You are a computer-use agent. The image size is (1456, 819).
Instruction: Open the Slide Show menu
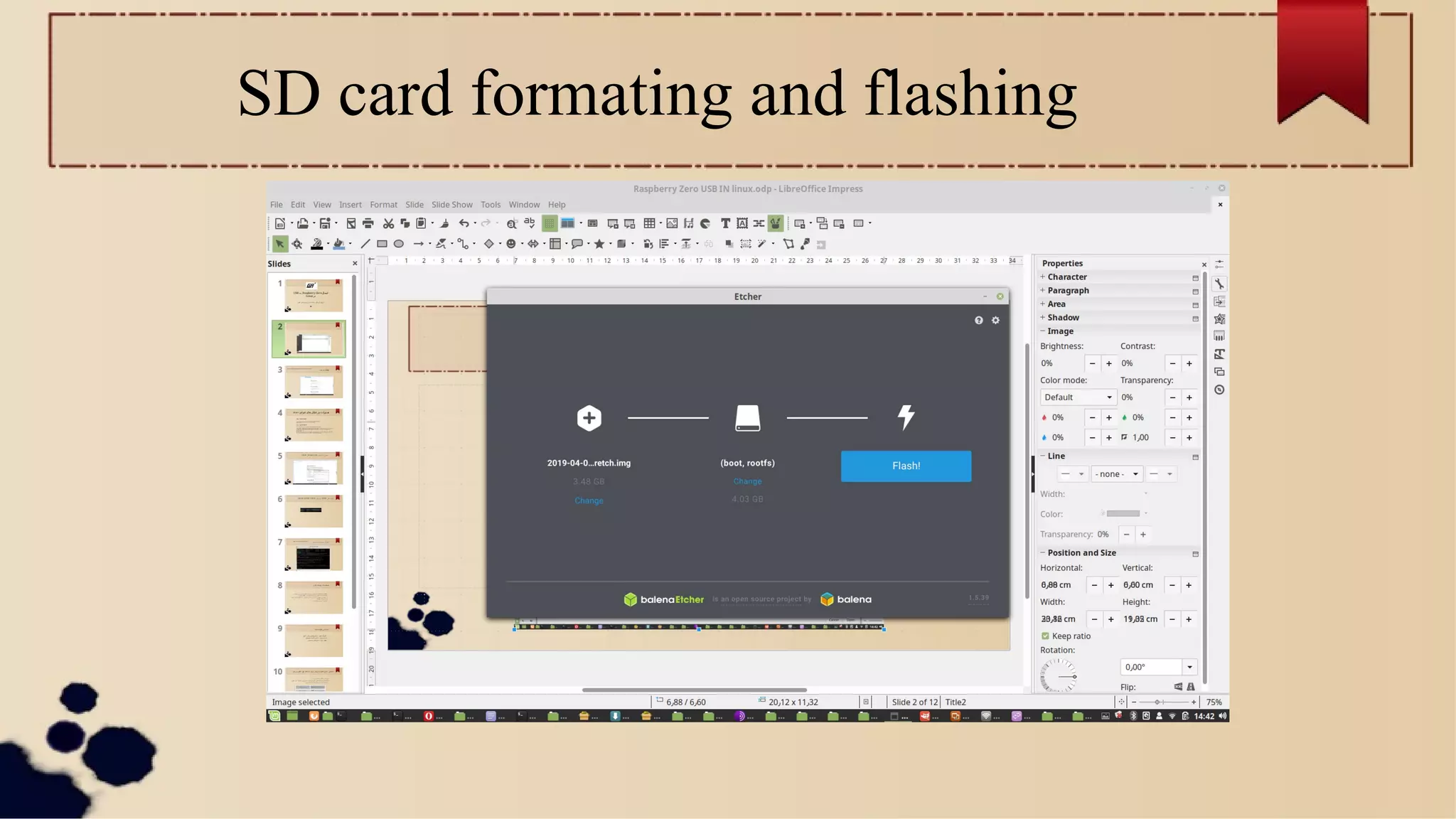(x=452, y=205)
